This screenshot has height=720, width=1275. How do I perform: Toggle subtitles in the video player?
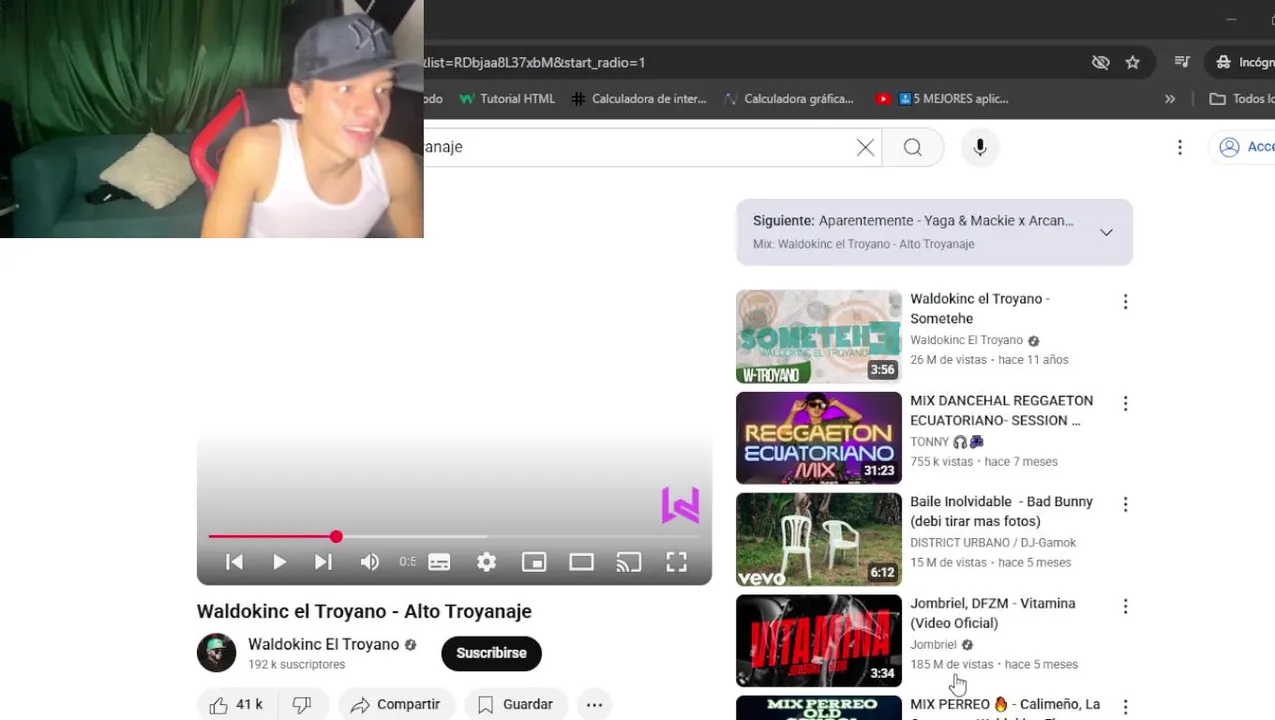(439, 562)
